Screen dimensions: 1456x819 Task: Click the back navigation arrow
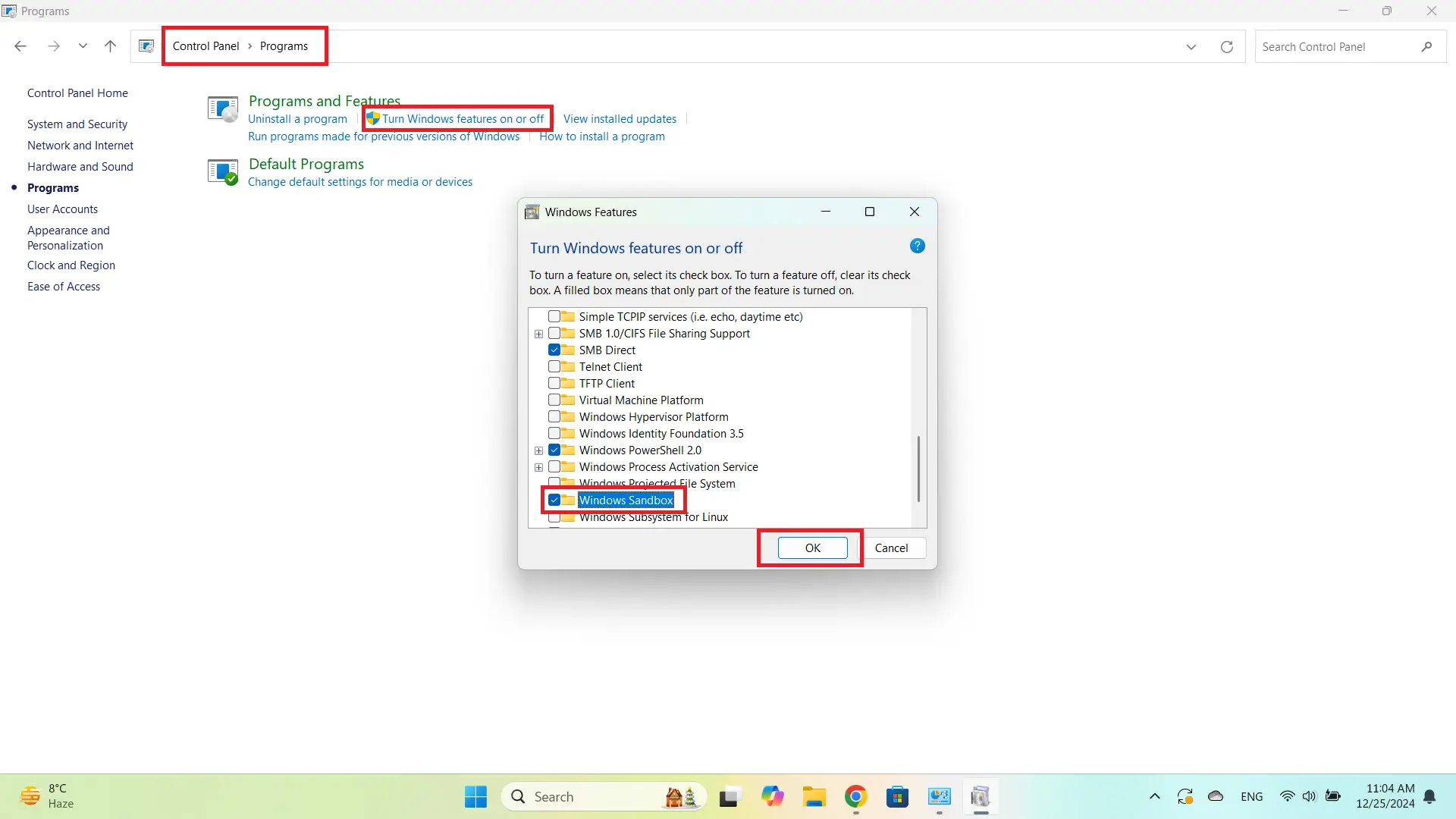[20, 46]
